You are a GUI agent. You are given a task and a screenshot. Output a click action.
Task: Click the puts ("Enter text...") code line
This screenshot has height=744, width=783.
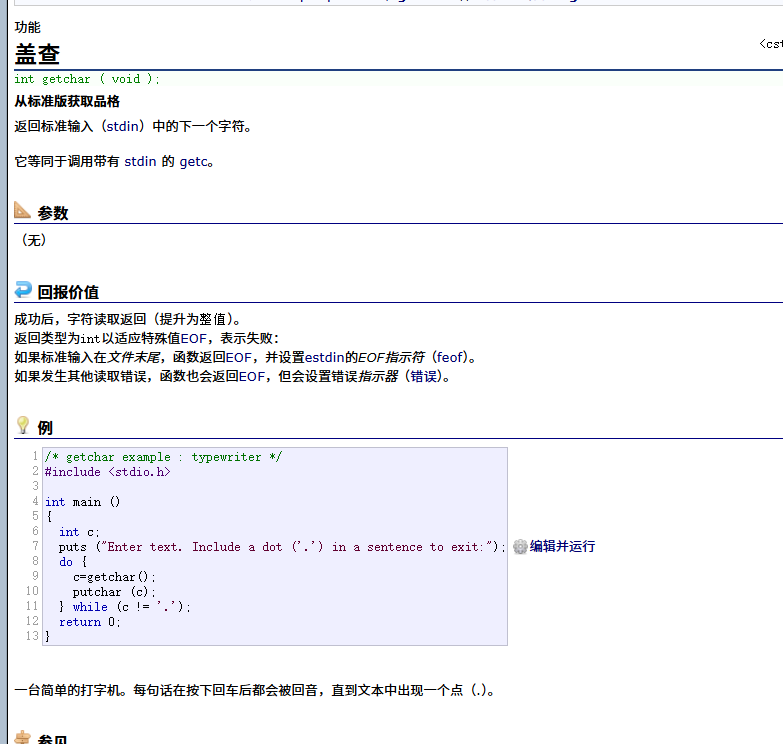click(x=282, y=547)
